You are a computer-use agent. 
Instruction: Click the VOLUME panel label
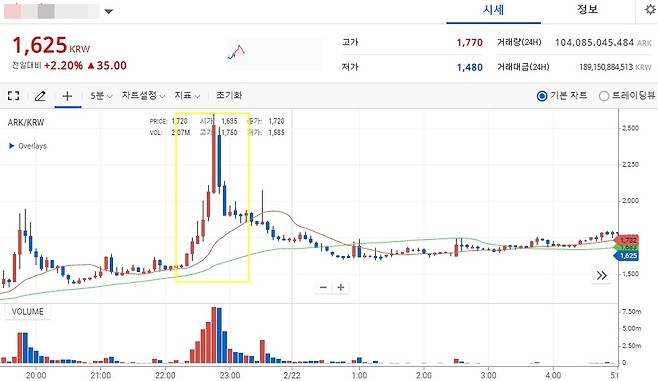tap(28, 311)
